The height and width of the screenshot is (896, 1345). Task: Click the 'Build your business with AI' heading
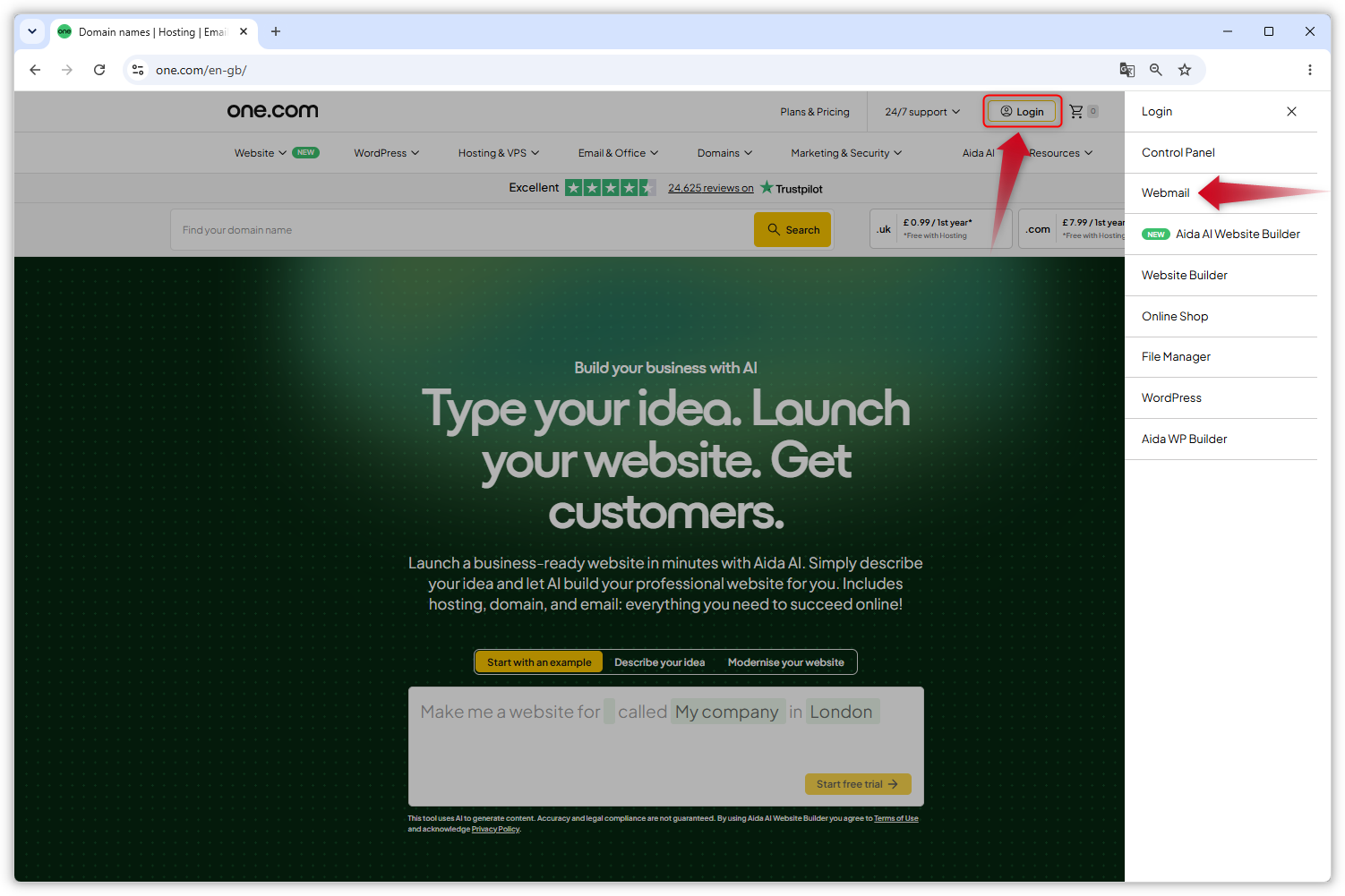tap(665, 368)
